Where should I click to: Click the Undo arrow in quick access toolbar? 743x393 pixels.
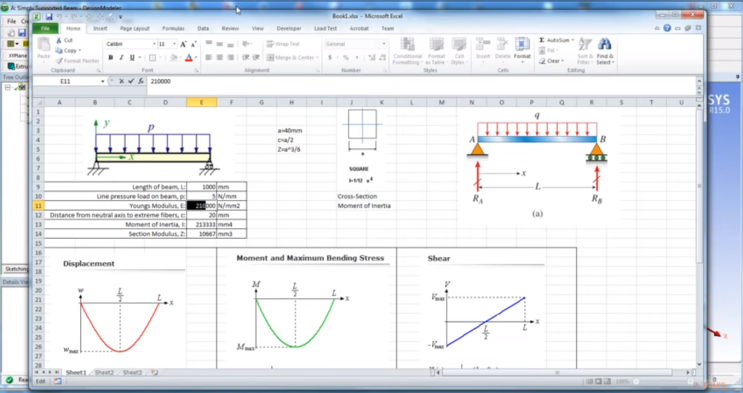pyautogui.click(x=60, y=17)
